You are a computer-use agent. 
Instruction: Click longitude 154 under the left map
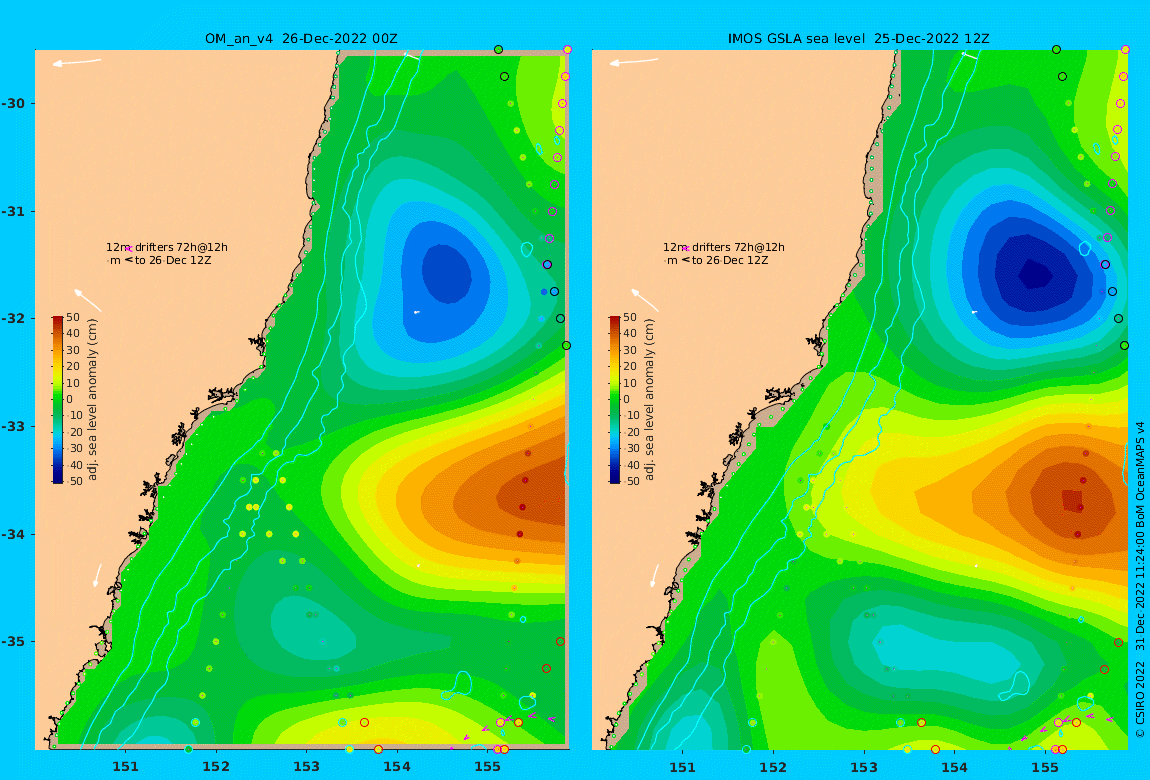click(x=397, y=767)
